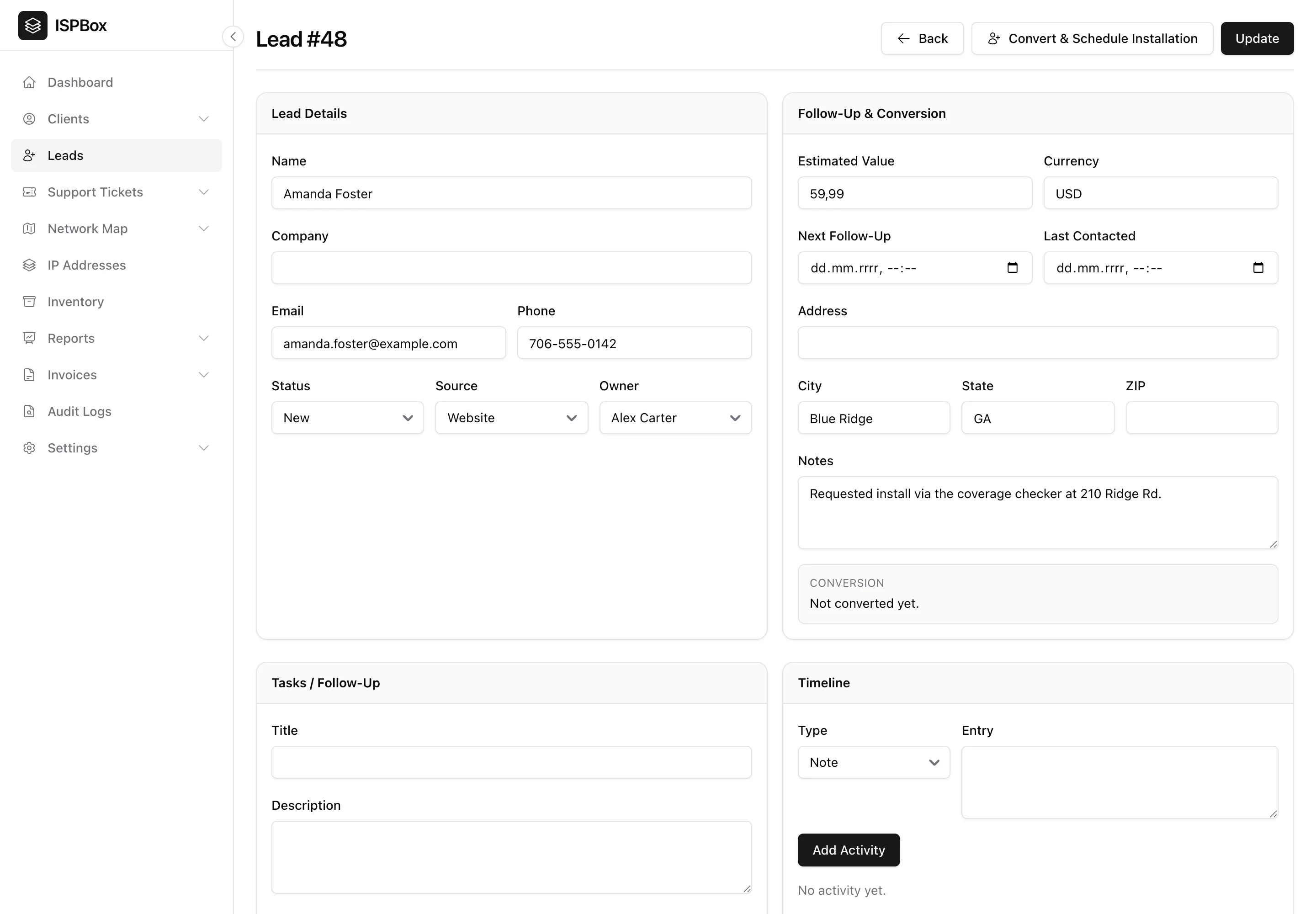Click the Estimated Value field 59,99
This screenshot has height=914, width=1316.
point(914,194)
